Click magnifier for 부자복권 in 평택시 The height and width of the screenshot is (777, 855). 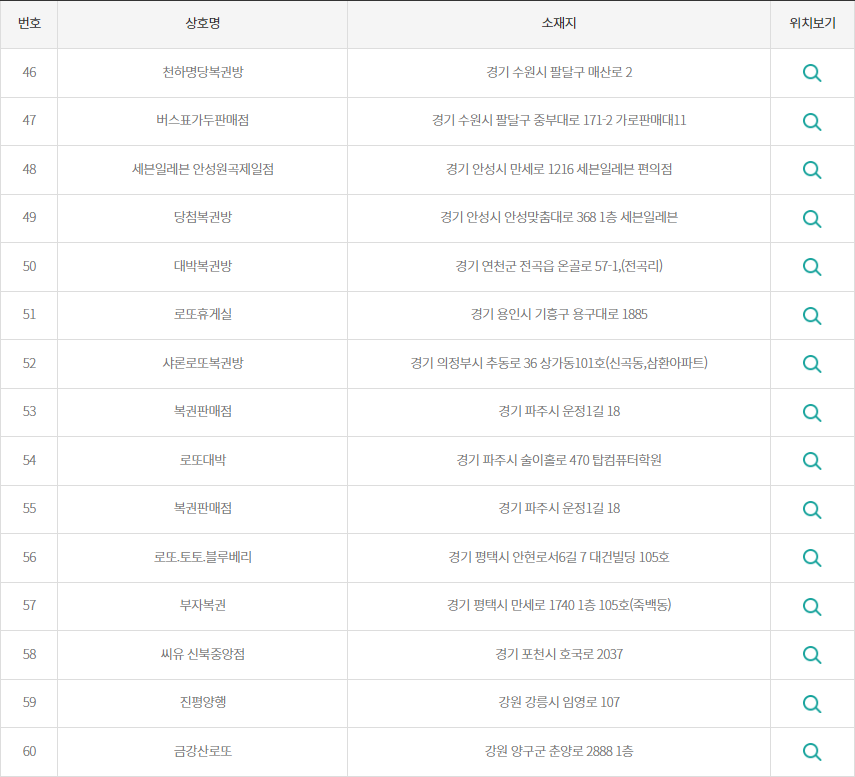point(812,606)
